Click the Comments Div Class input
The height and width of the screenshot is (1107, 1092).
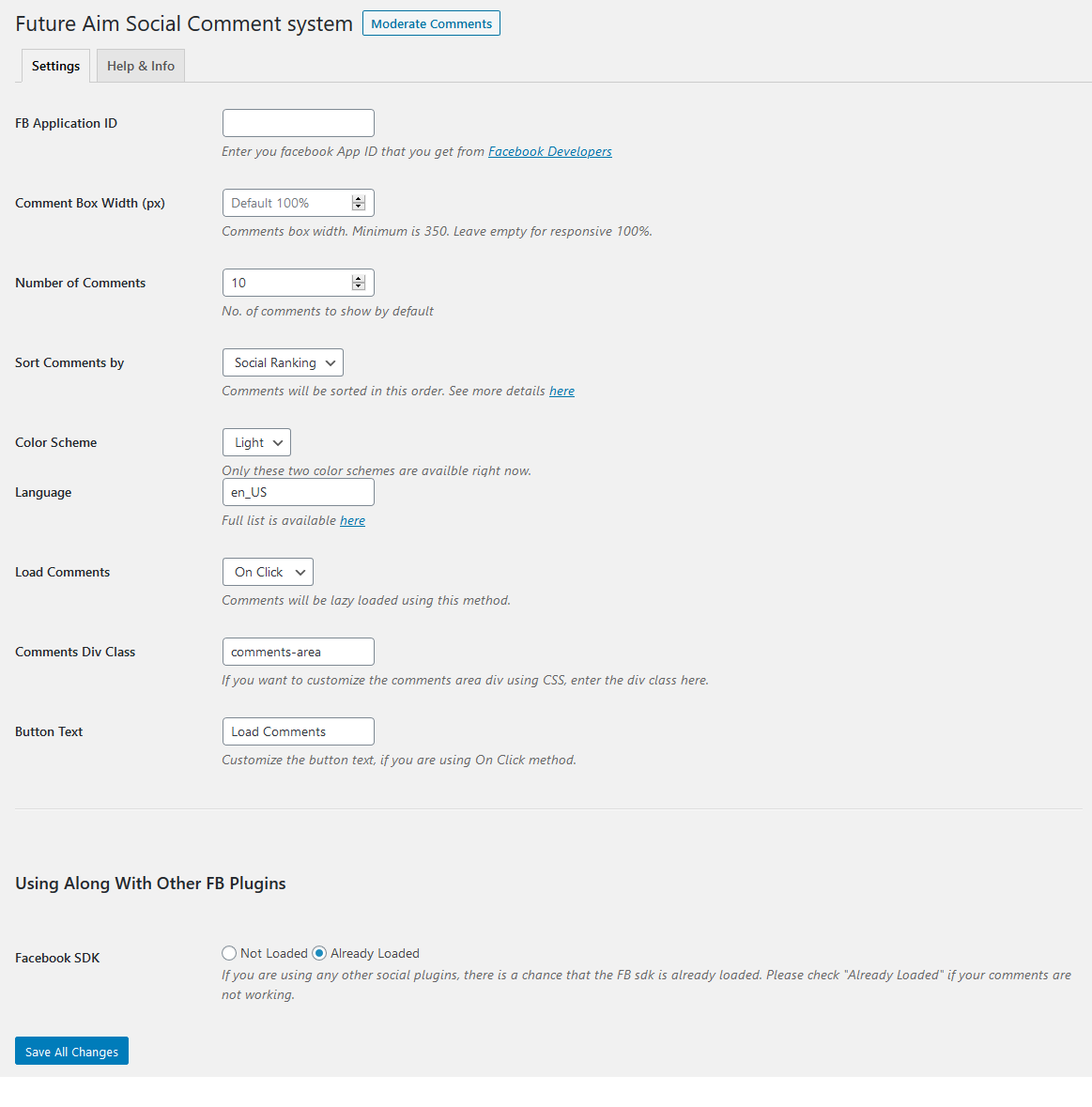point(298,652)
